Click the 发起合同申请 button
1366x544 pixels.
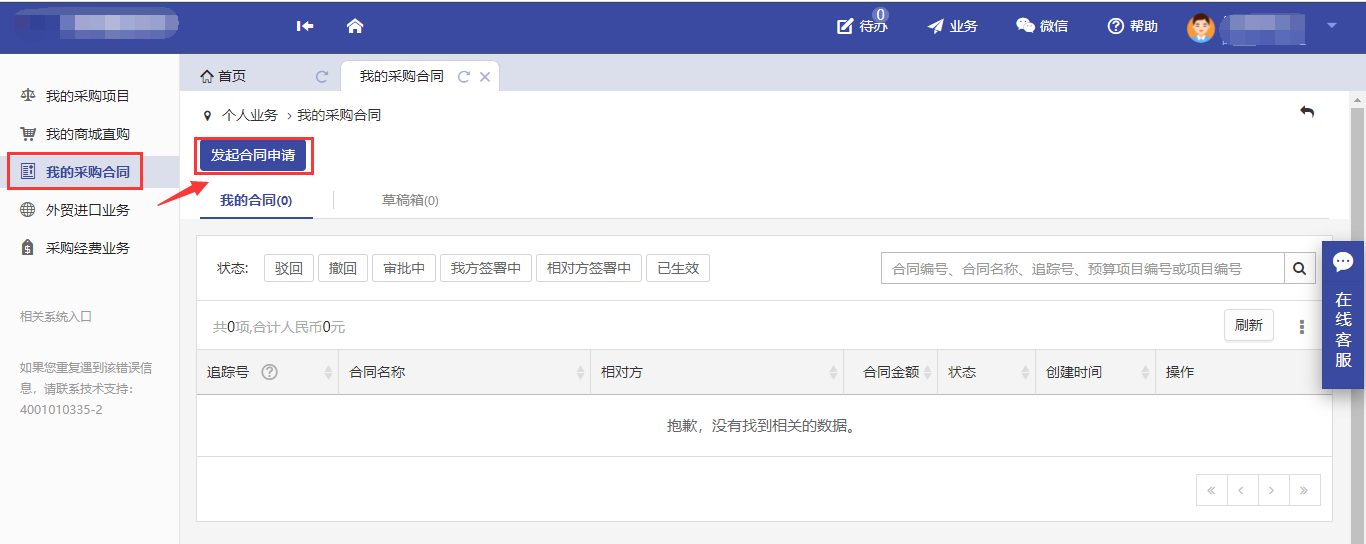pyautogui.click(x=252, y=155)
